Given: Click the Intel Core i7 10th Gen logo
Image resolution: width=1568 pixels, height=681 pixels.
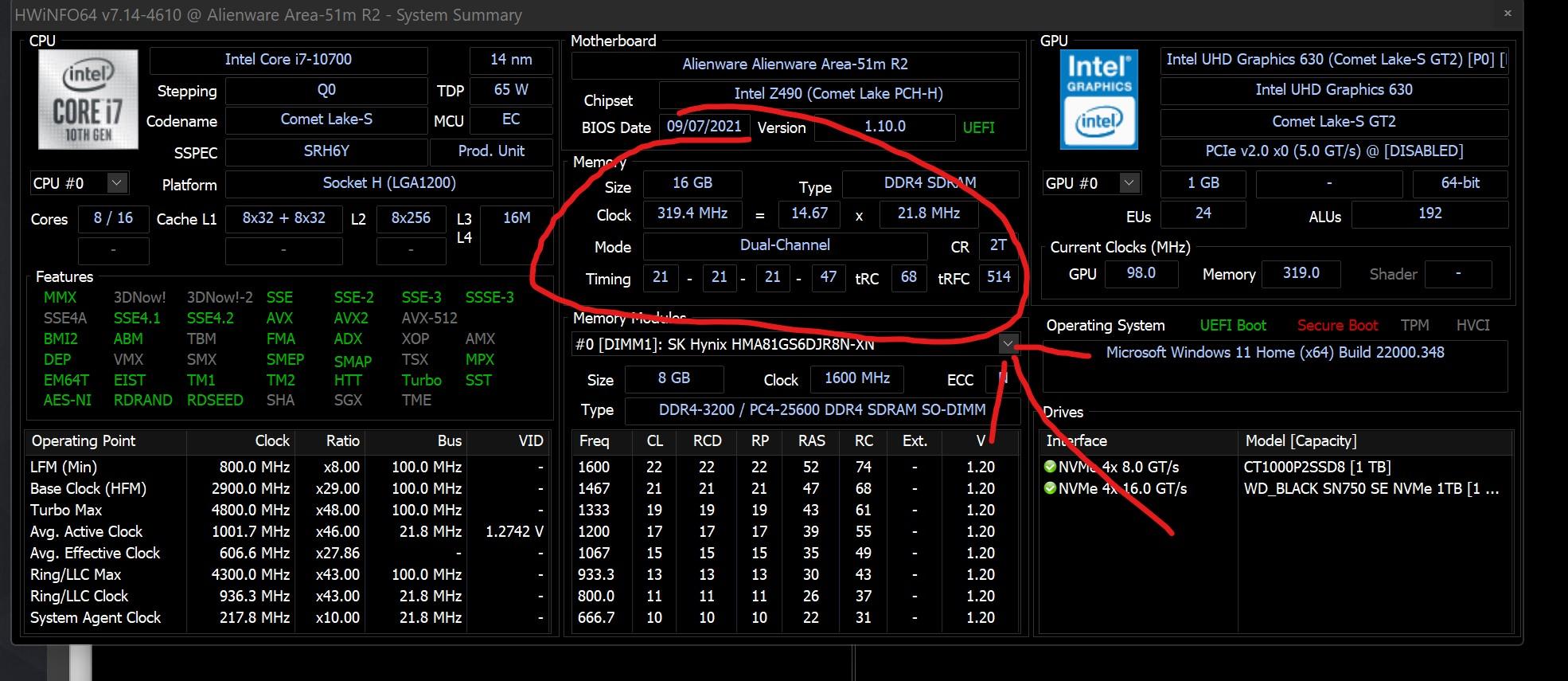Looking at the screenshot, I should pos(88,100).
